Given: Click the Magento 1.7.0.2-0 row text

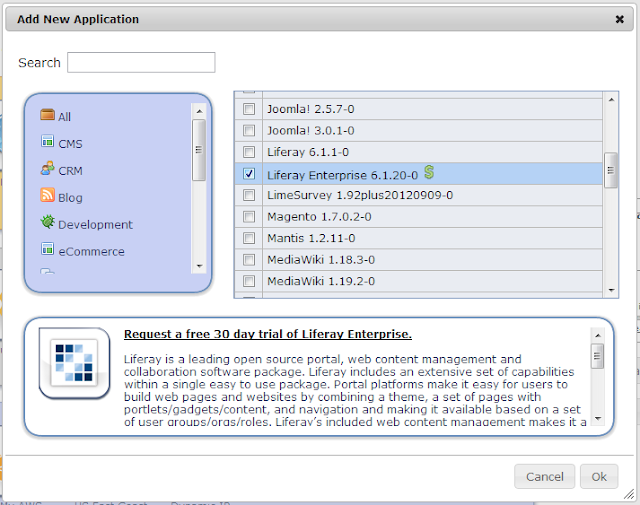Looking at the screenshot, I should tap(319, 217).
